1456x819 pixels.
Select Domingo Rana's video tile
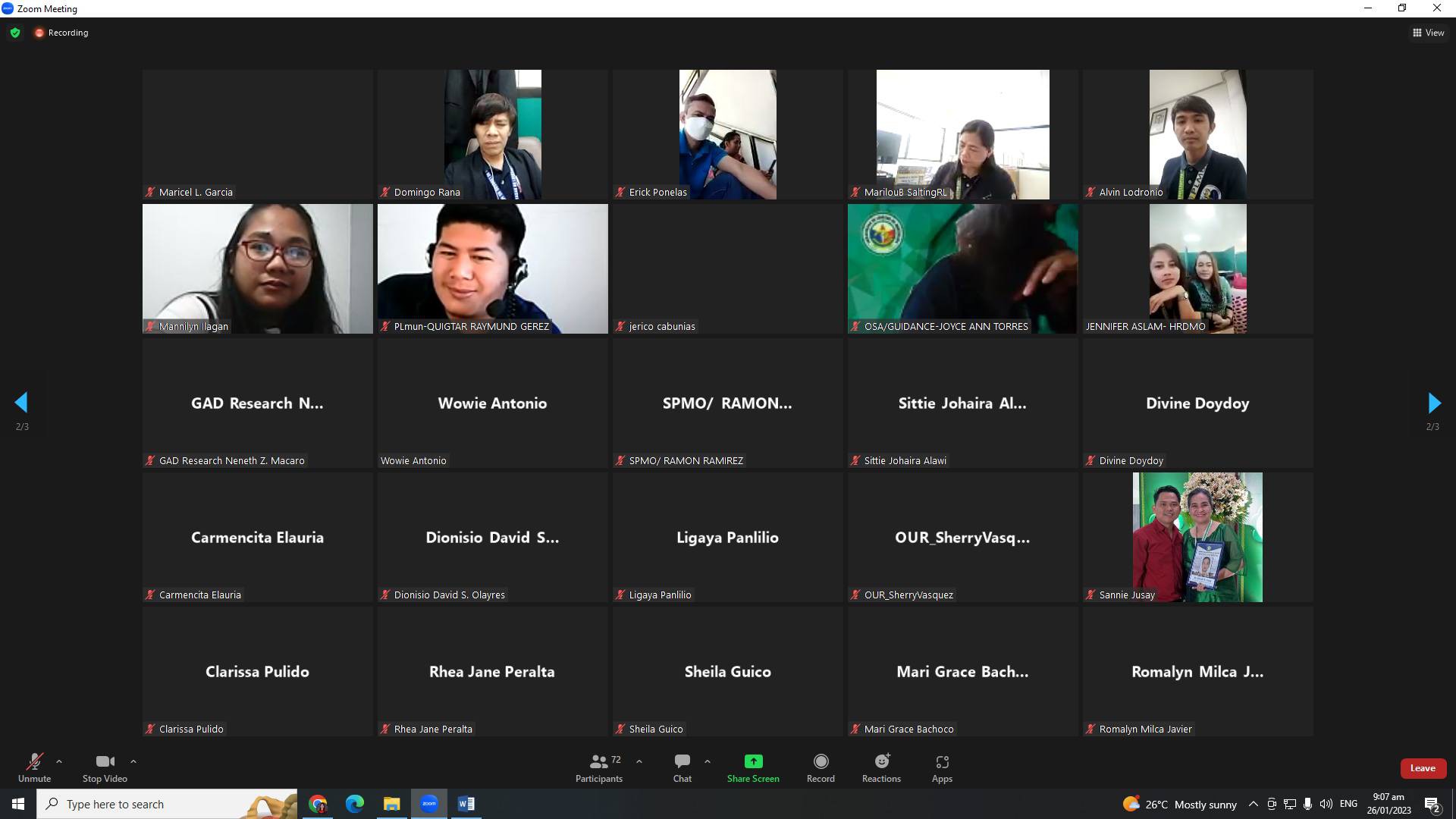pos(493,134)
